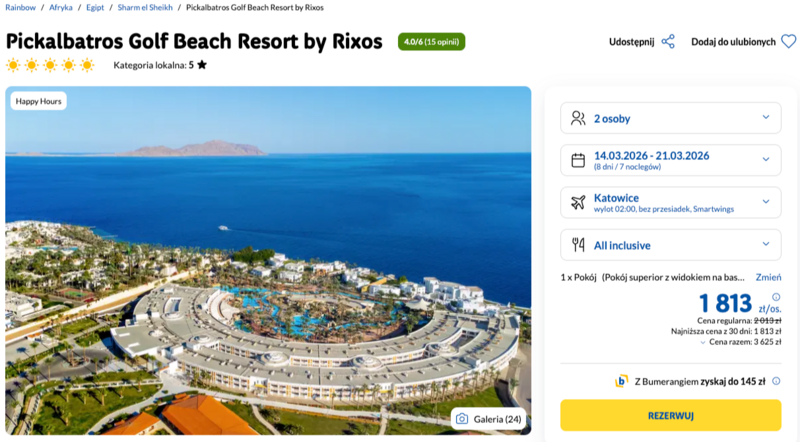Click the cutlery icon in board field
800x442 pixels.
coord(578,244)
